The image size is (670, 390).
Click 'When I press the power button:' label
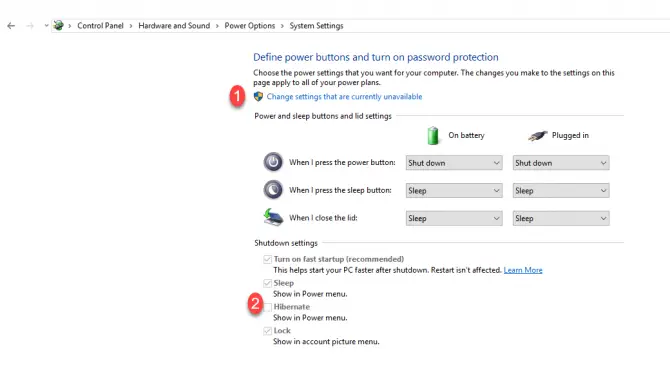[x=342, y=162]
